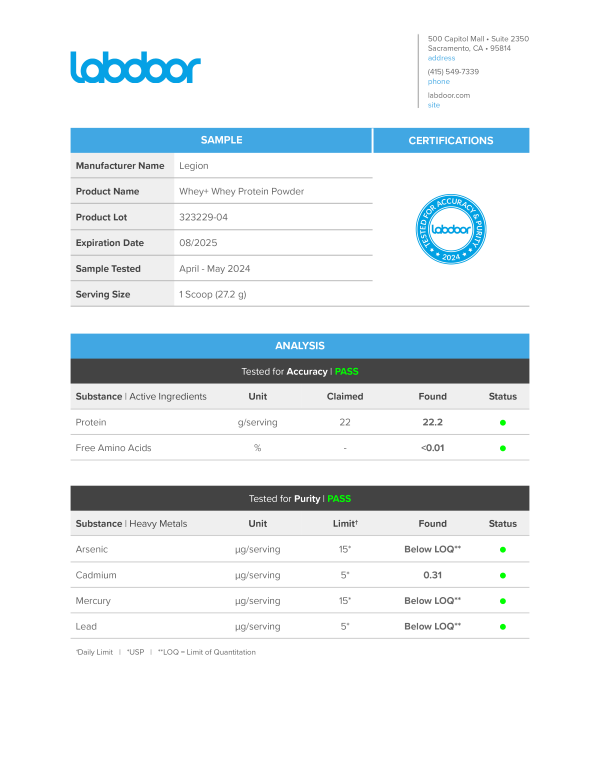Click 'Whey+ Whey Protein Powder' value

[x=242, y=192]
